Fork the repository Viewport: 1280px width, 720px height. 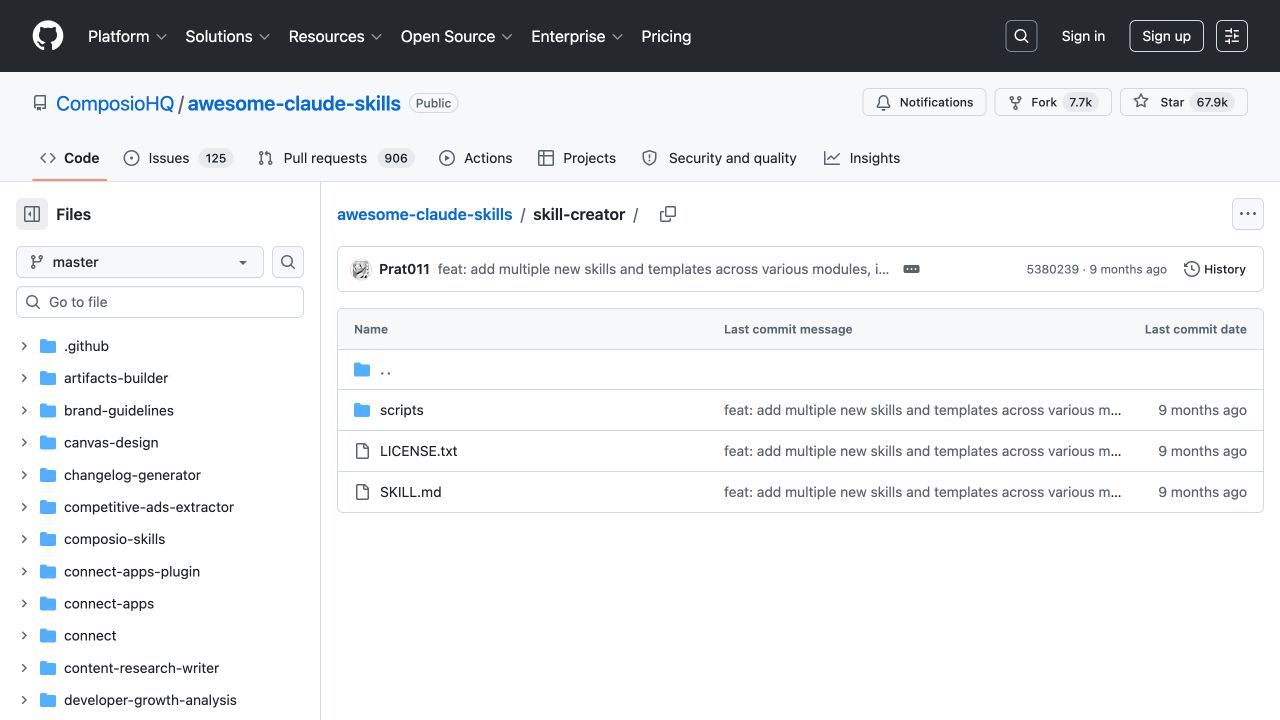1053,102
